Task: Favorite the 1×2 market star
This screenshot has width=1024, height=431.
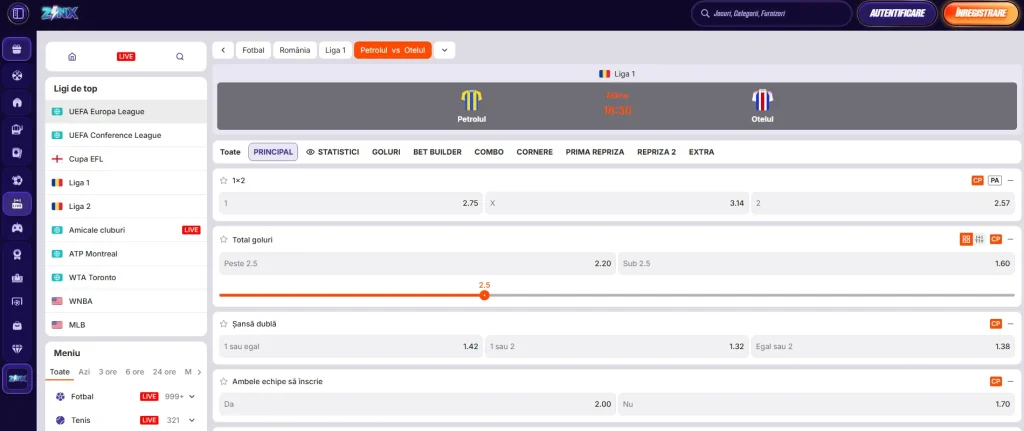Action: (224, 180)
